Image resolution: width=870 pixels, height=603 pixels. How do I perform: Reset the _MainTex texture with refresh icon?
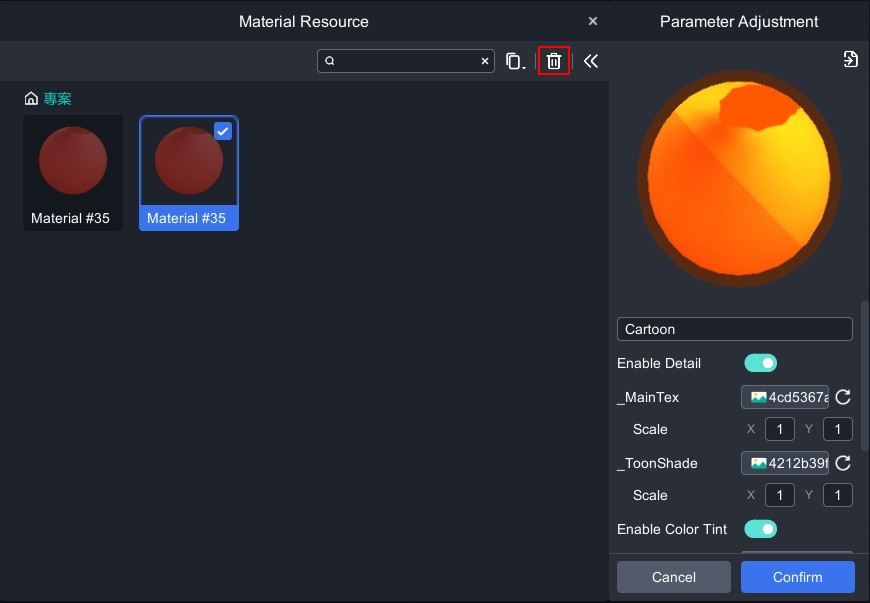click(843, 397)
